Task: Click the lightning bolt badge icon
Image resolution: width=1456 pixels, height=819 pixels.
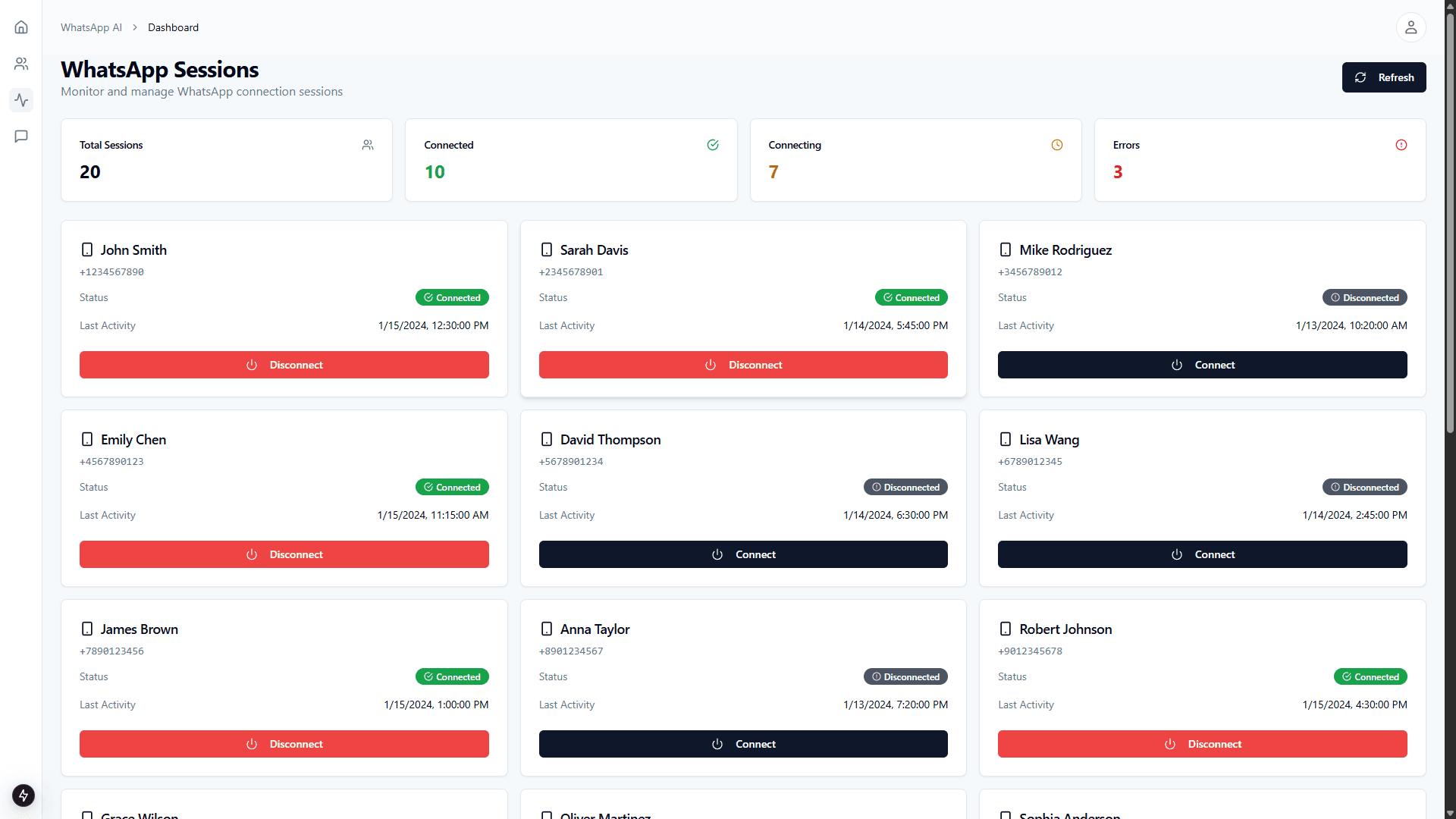Action: coord(24,795)
